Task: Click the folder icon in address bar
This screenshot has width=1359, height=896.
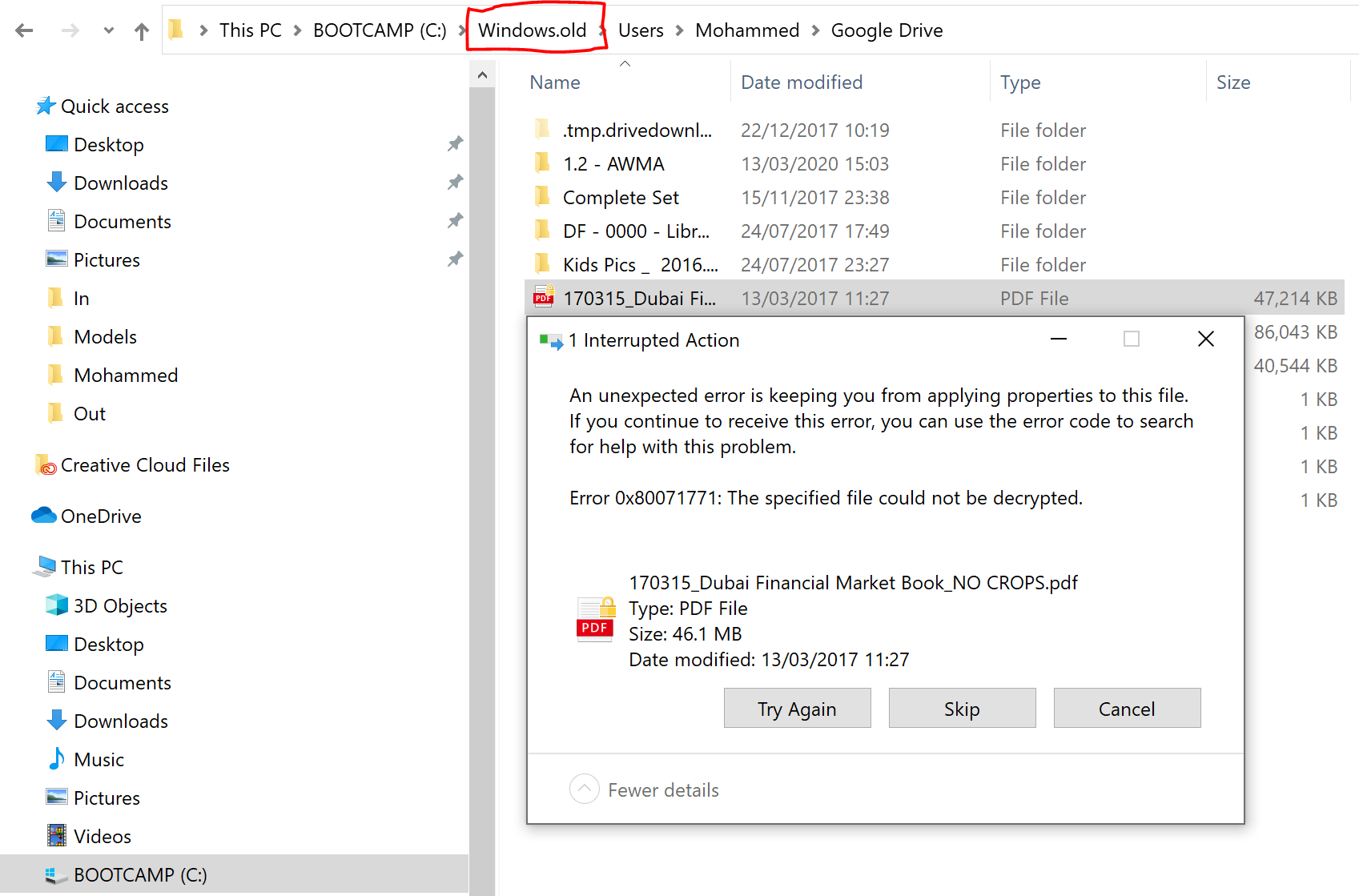Action: click(x=176, y=30)
